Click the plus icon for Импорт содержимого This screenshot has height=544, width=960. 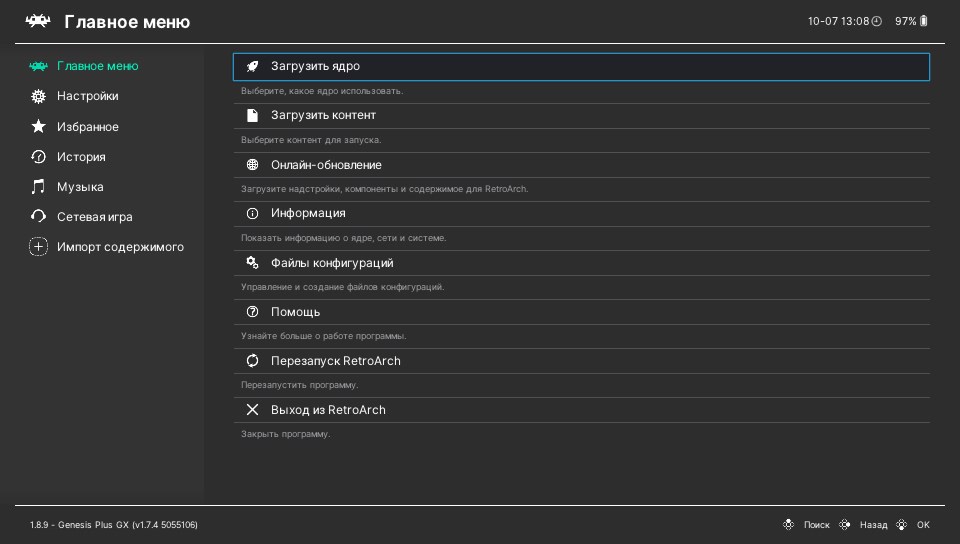[38, 247]
